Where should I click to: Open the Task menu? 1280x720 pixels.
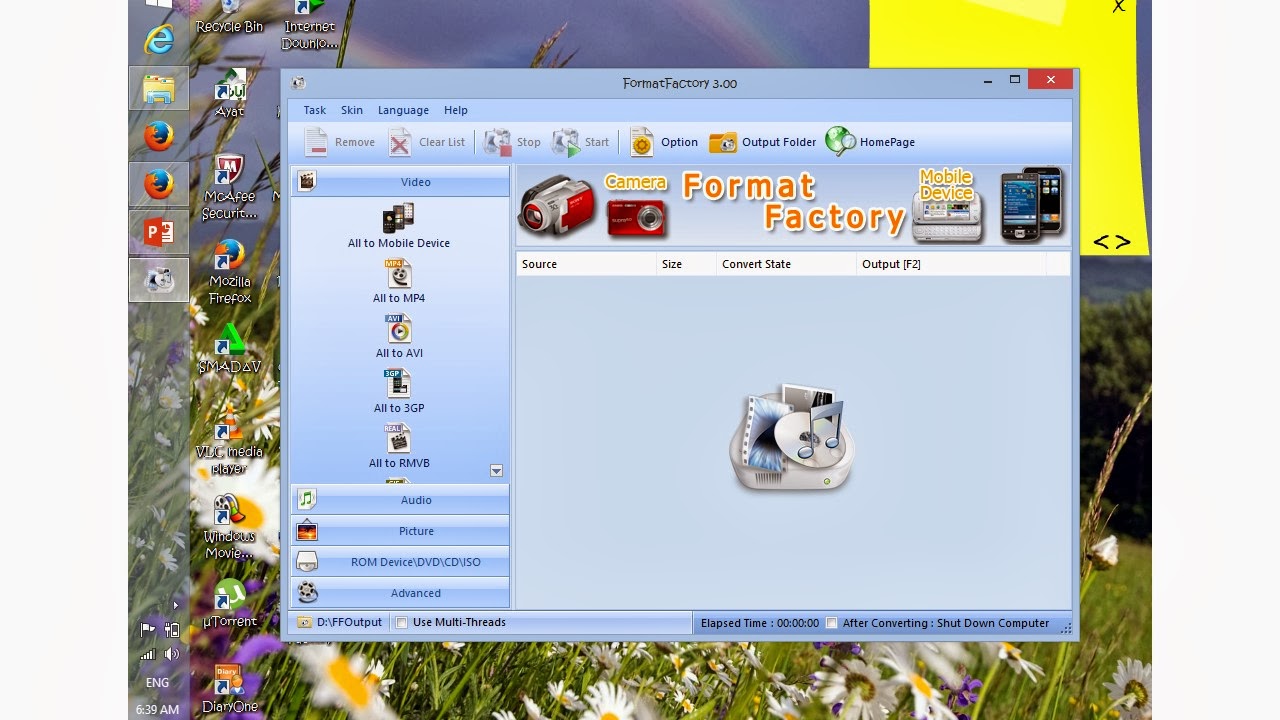(314, 110)
